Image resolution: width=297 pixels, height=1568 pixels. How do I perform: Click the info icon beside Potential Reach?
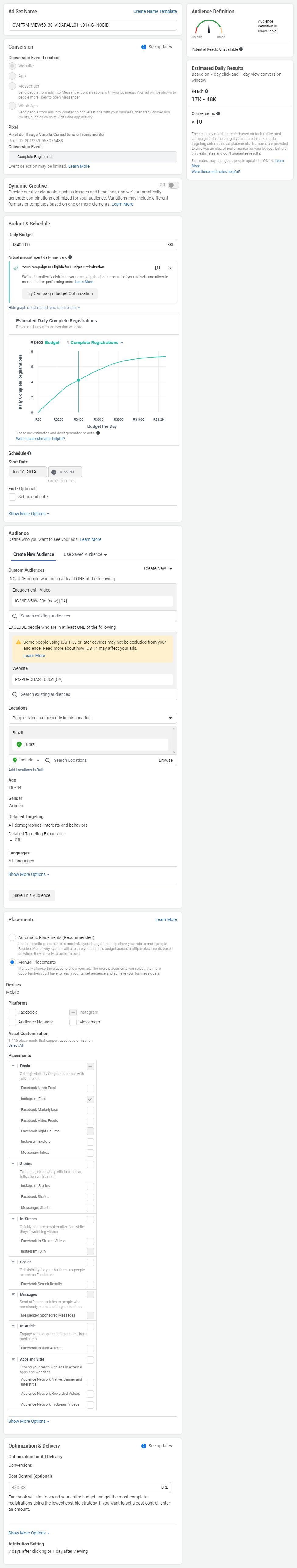click(x=241, y=49)
